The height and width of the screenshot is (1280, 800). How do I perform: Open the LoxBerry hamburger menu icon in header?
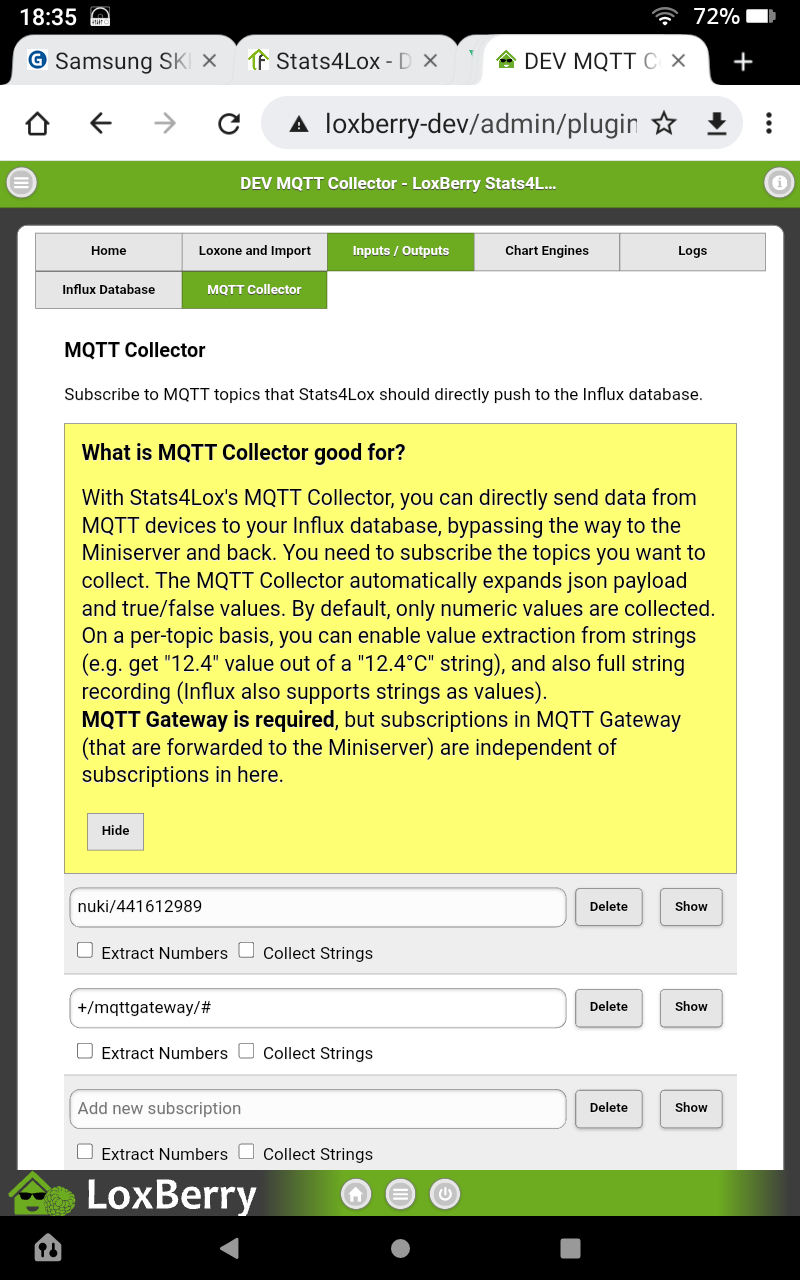click(21, 183)
